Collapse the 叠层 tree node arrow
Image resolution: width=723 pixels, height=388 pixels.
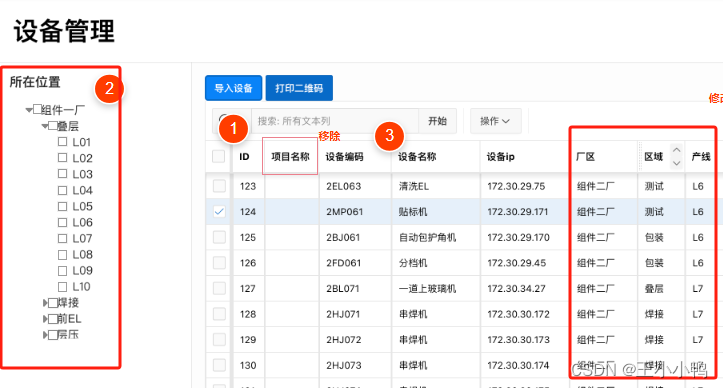[45, 126]
